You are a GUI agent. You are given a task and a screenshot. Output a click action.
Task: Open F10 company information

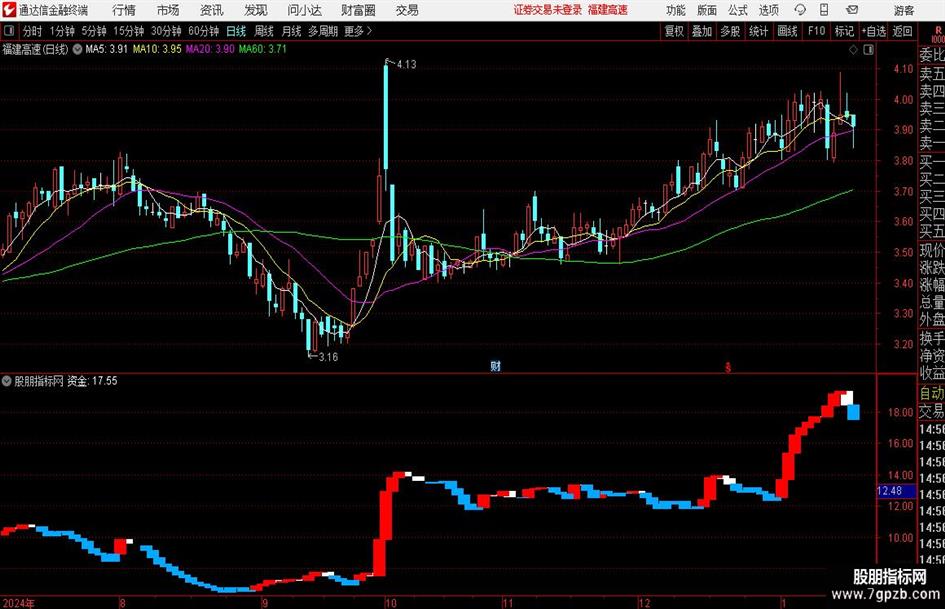816,31
